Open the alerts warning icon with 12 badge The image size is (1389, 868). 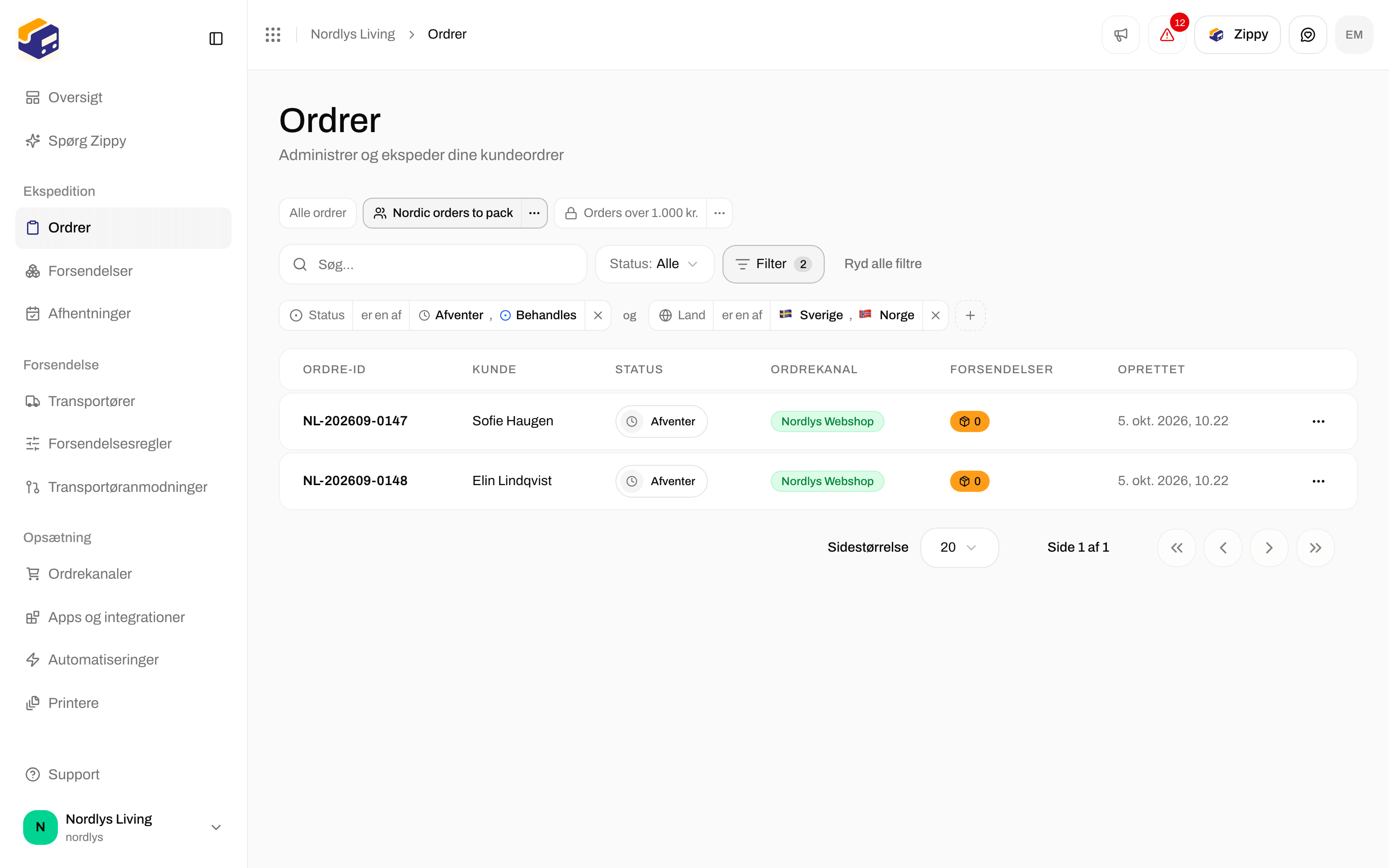[x=1167, y=34]
